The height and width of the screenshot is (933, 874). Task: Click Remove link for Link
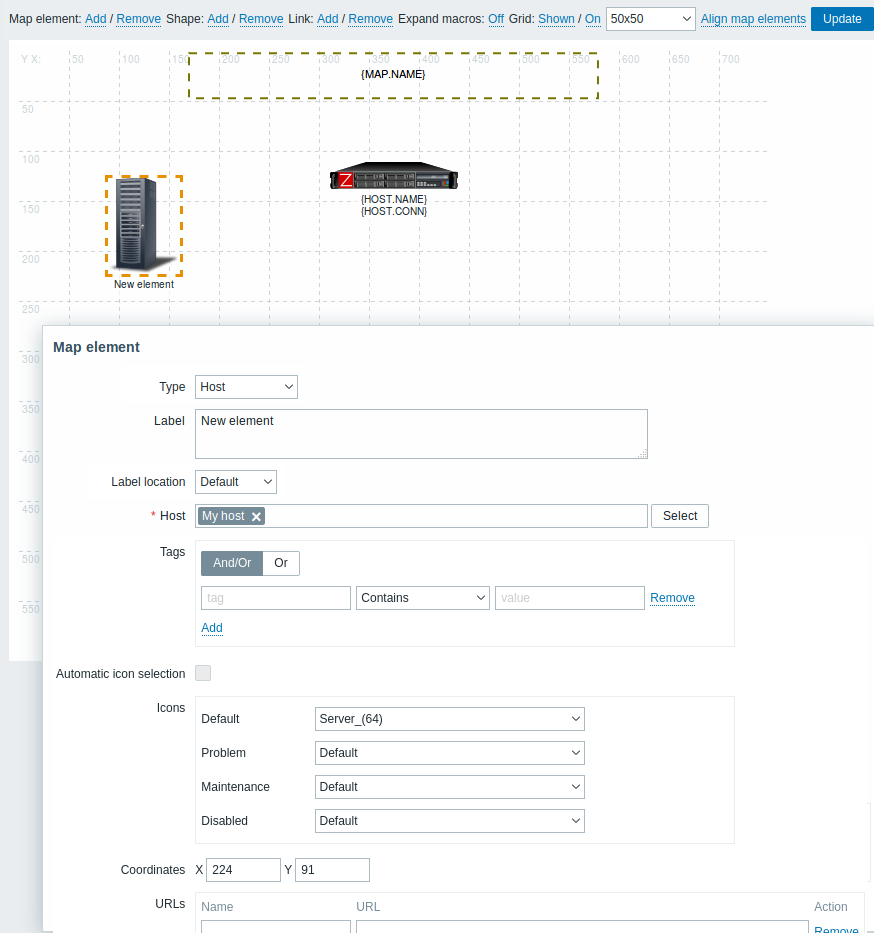coord(371,19)
